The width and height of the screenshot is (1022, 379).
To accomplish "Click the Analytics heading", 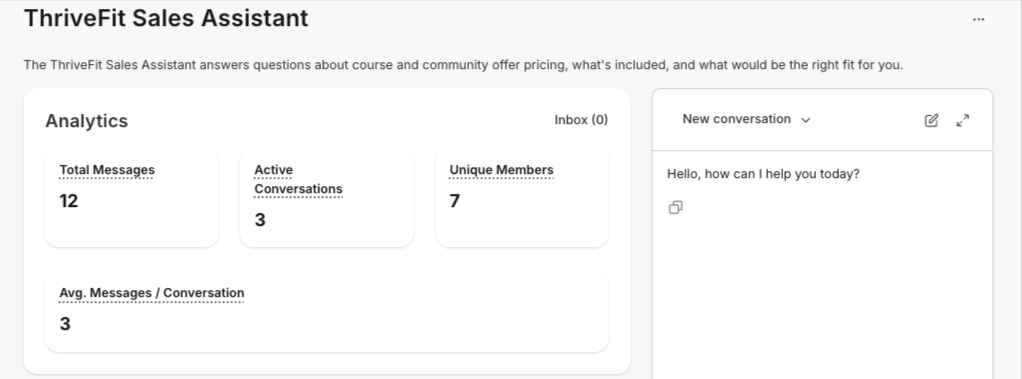I will point(87,121).
